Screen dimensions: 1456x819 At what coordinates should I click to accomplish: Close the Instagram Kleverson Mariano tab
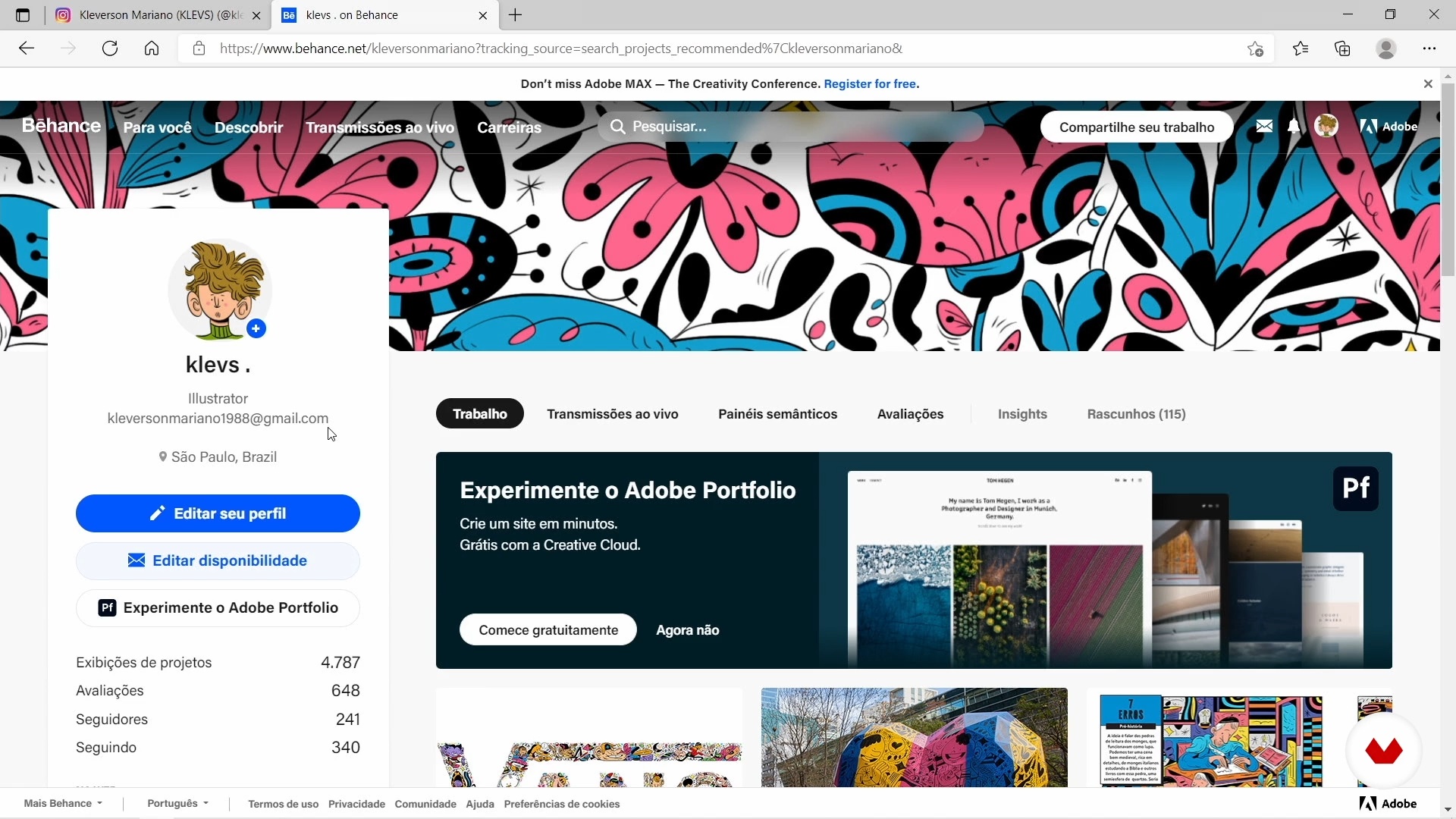(256, 15)
